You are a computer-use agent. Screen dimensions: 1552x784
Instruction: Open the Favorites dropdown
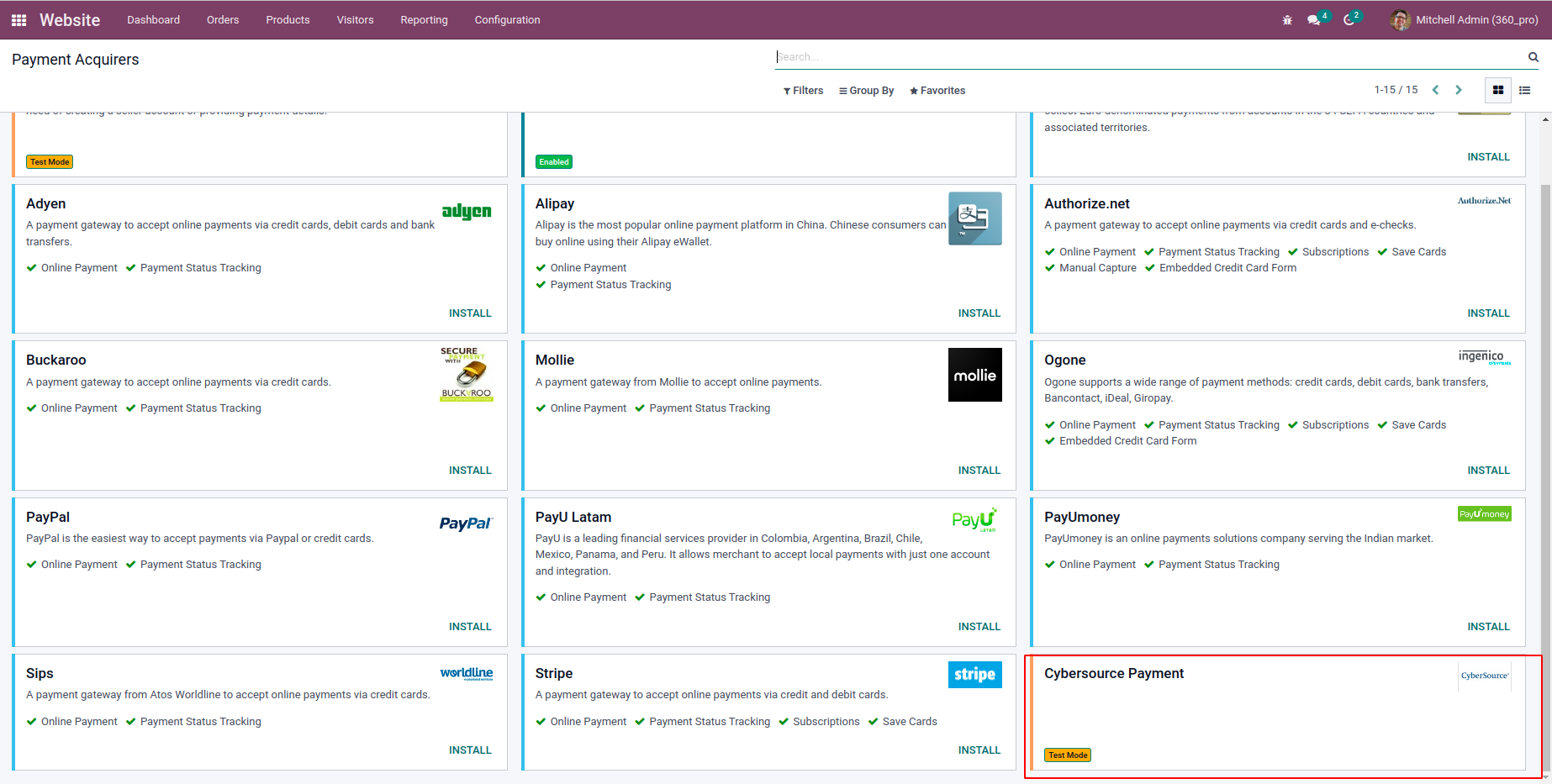click(x=937, y=91)
